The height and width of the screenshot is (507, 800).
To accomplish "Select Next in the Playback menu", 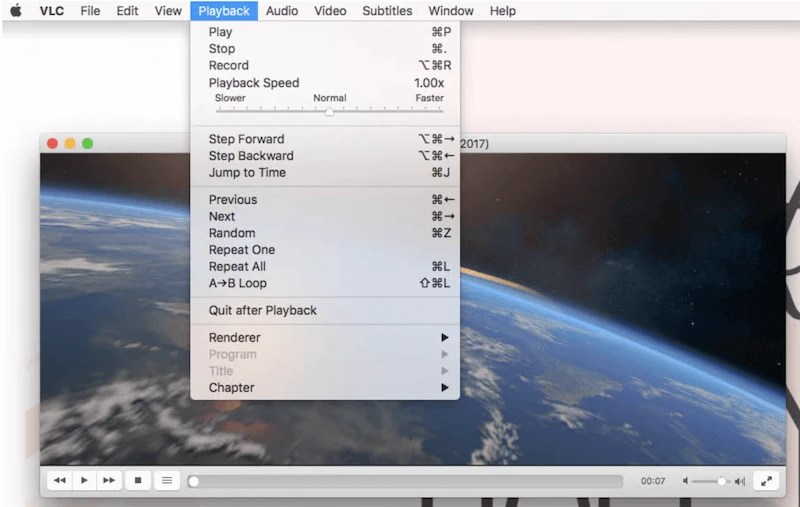I will 325,216.
